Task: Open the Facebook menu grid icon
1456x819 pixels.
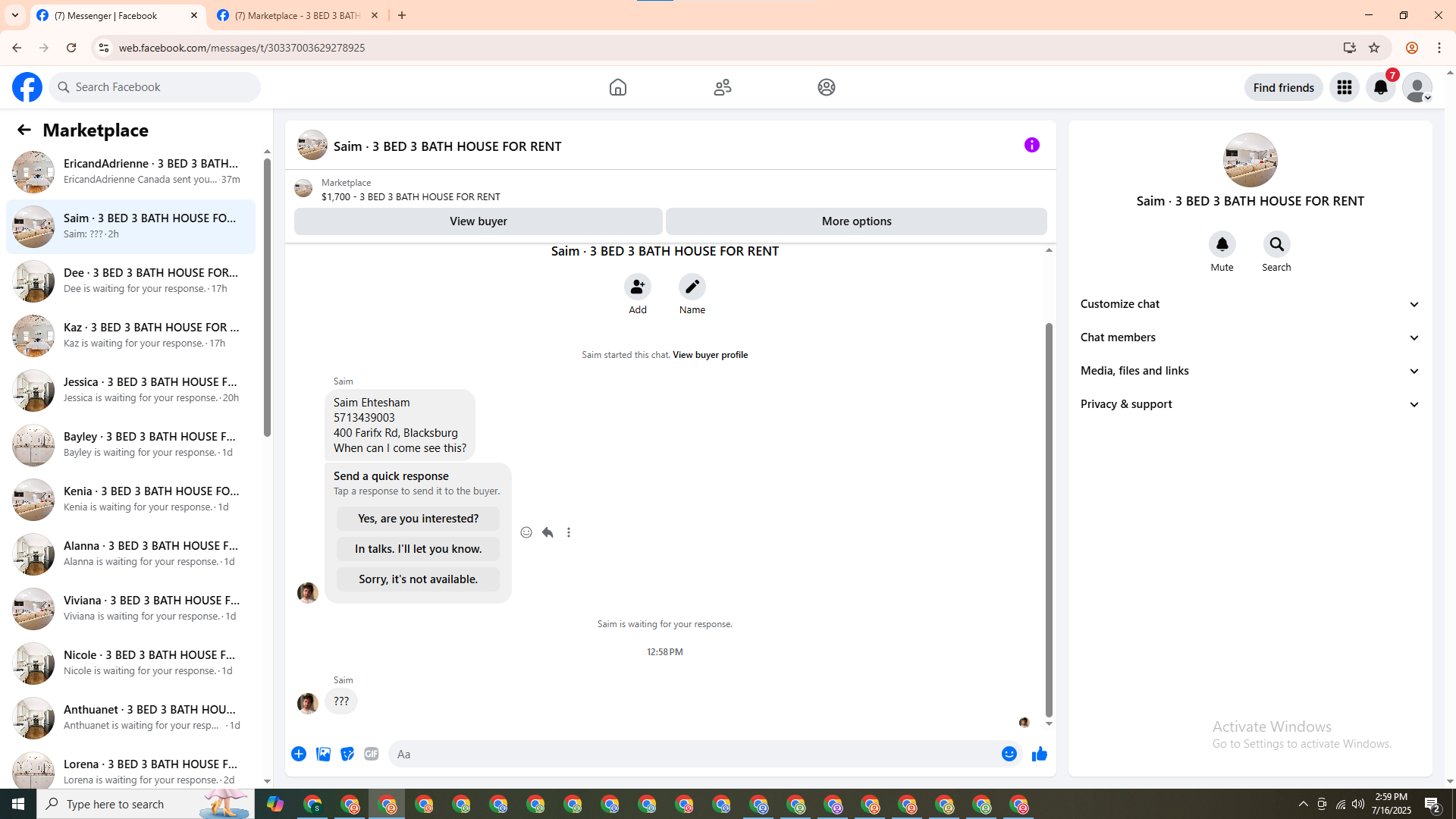Action: pyautogui.click(x=1345, y=87)
